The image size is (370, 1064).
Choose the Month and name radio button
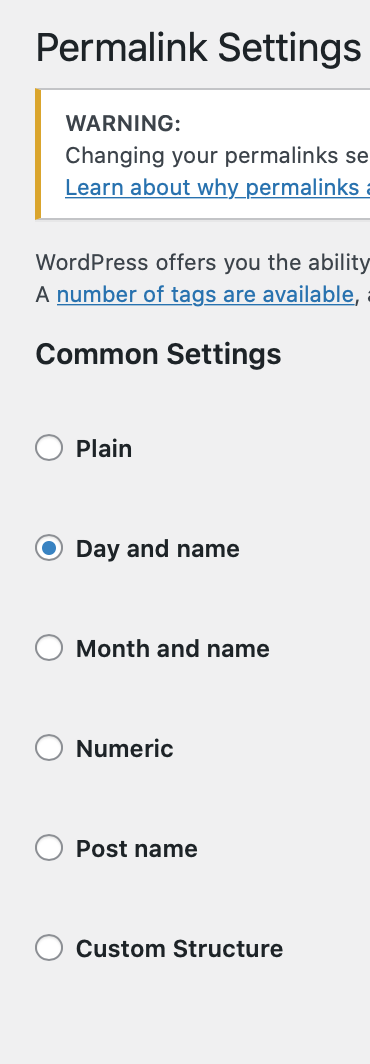[x=49, y=648]
